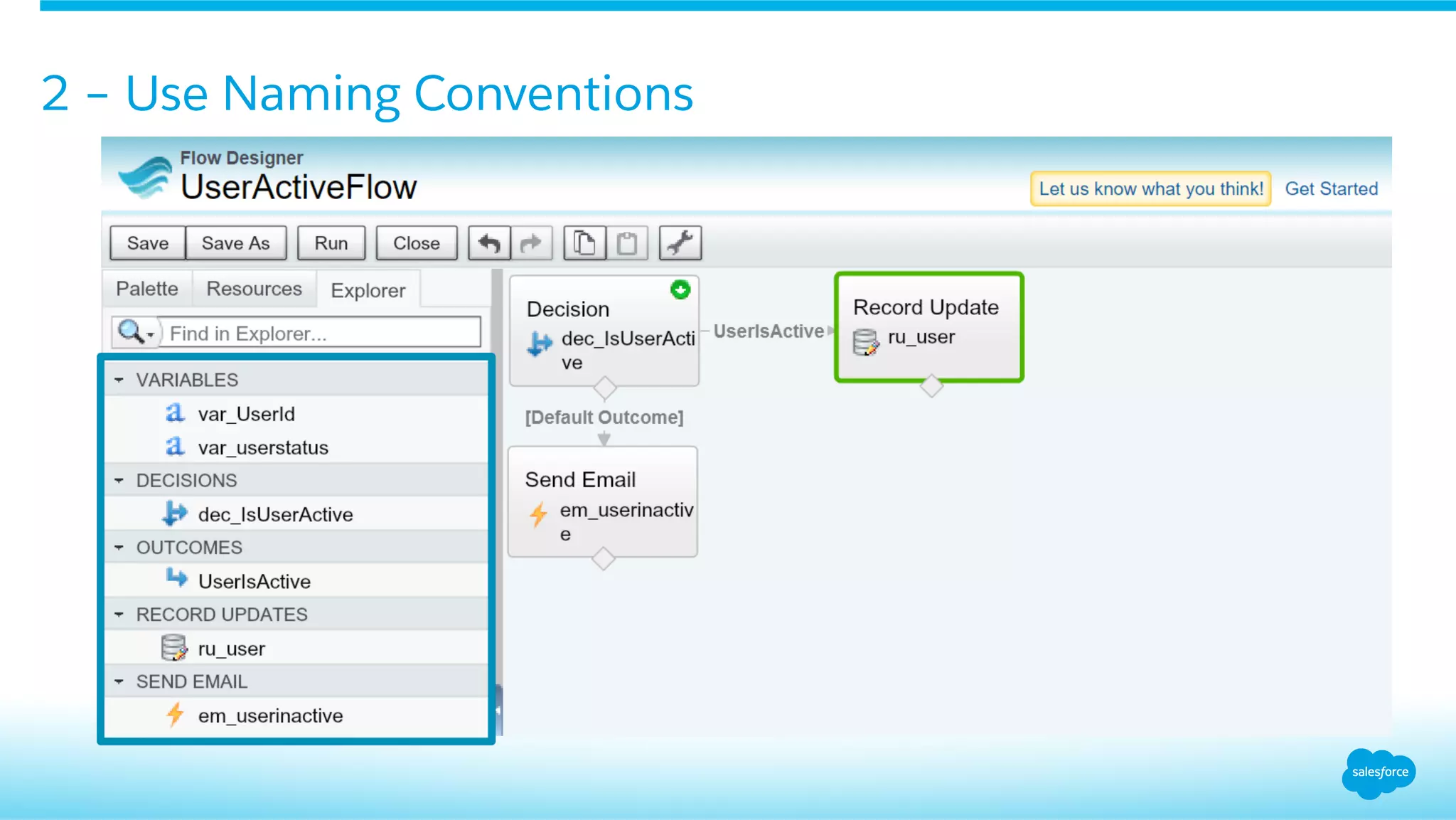Click connector diamond below Decision node
The image size is (1456, 820).
[x=605, y=388]
